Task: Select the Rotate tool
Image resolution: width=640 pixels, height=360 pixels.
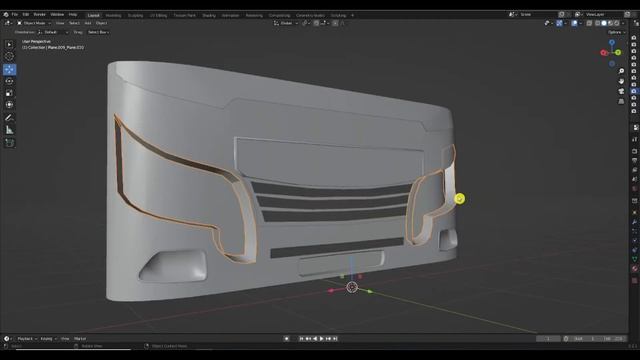Action: tap(9, 81)
